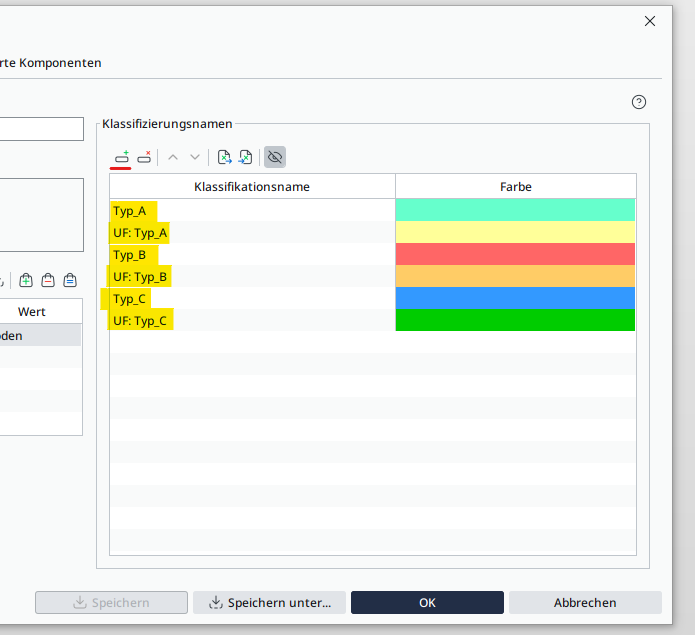Click the red color swatch of Typ_B
The image size is (695, 635).
pos(515,255)
